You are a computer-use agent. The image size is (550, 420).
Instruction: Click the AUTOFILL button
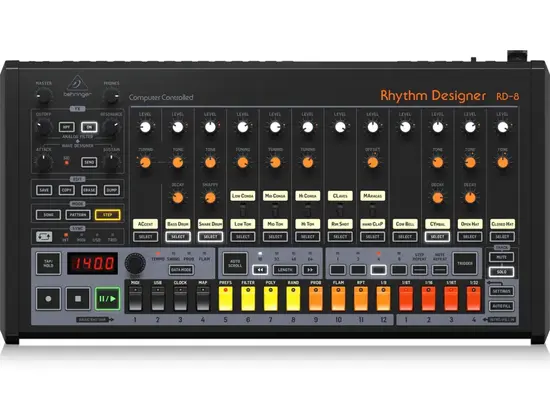click(x=502, y=306)
